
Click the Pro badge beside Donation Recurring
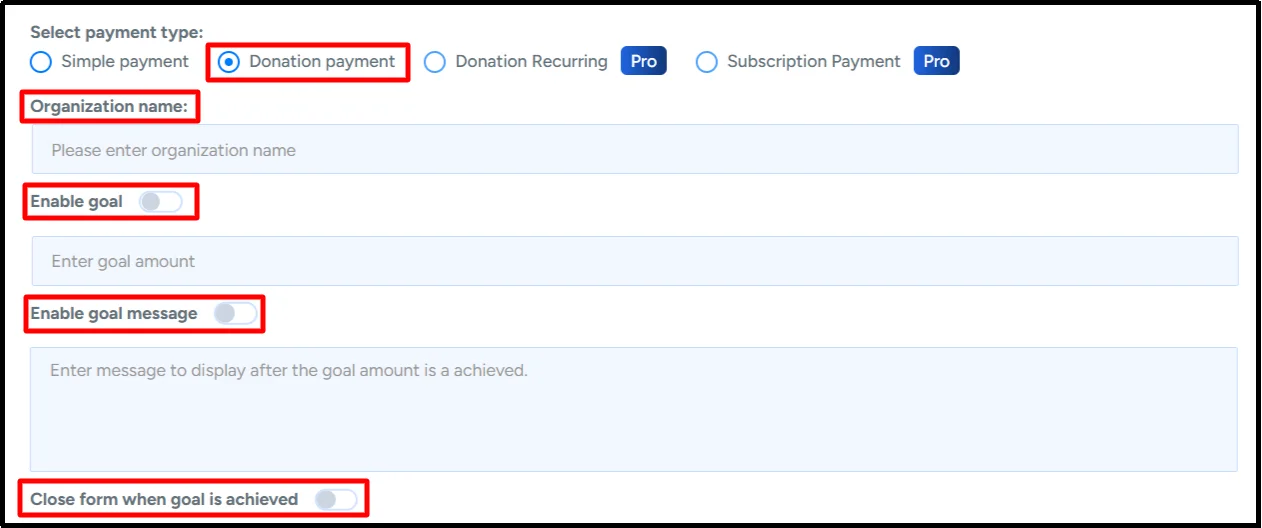(x=644, y=61)
